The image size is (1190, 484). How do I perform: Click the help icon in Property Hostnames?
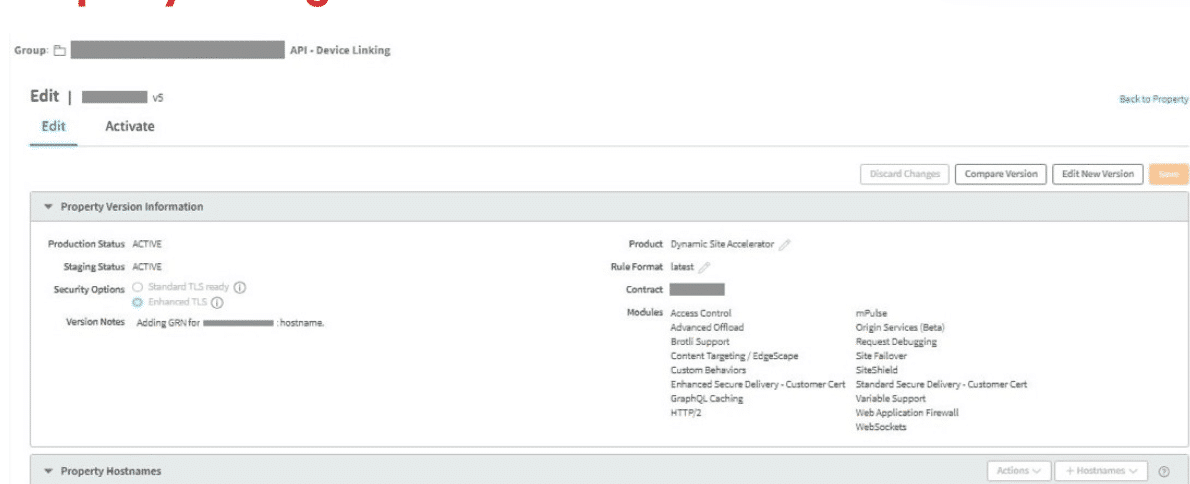tap(1164, 471)
